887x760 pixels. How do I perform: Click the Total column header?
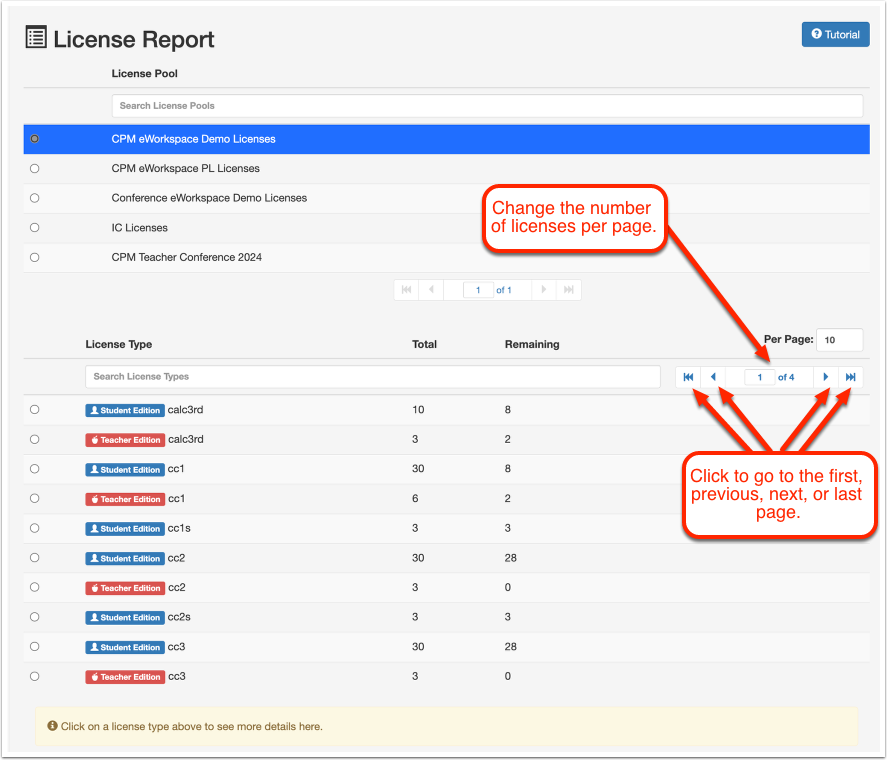click(424, 344)
